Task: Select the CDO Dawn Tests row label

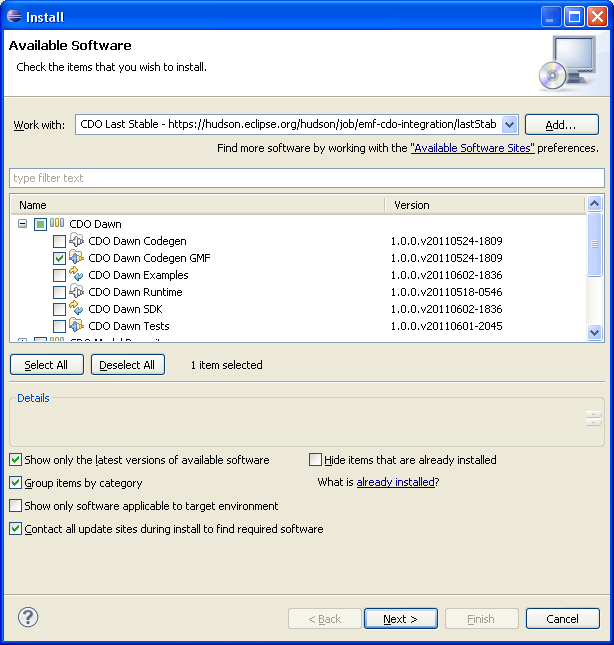Action: pyautogui.click(x=129, y=326)
